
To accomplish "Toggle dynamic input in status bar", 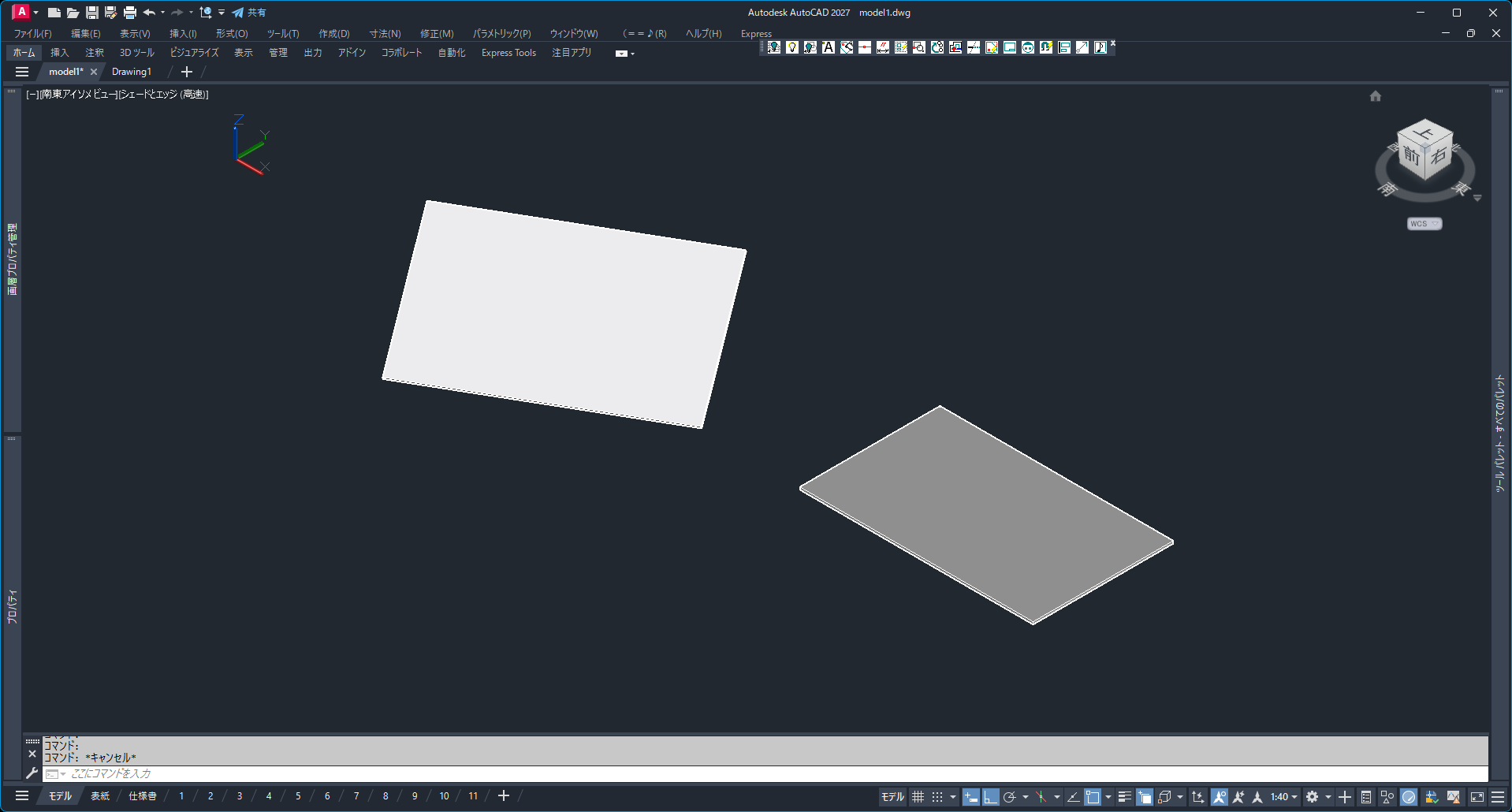I will 971,797.
